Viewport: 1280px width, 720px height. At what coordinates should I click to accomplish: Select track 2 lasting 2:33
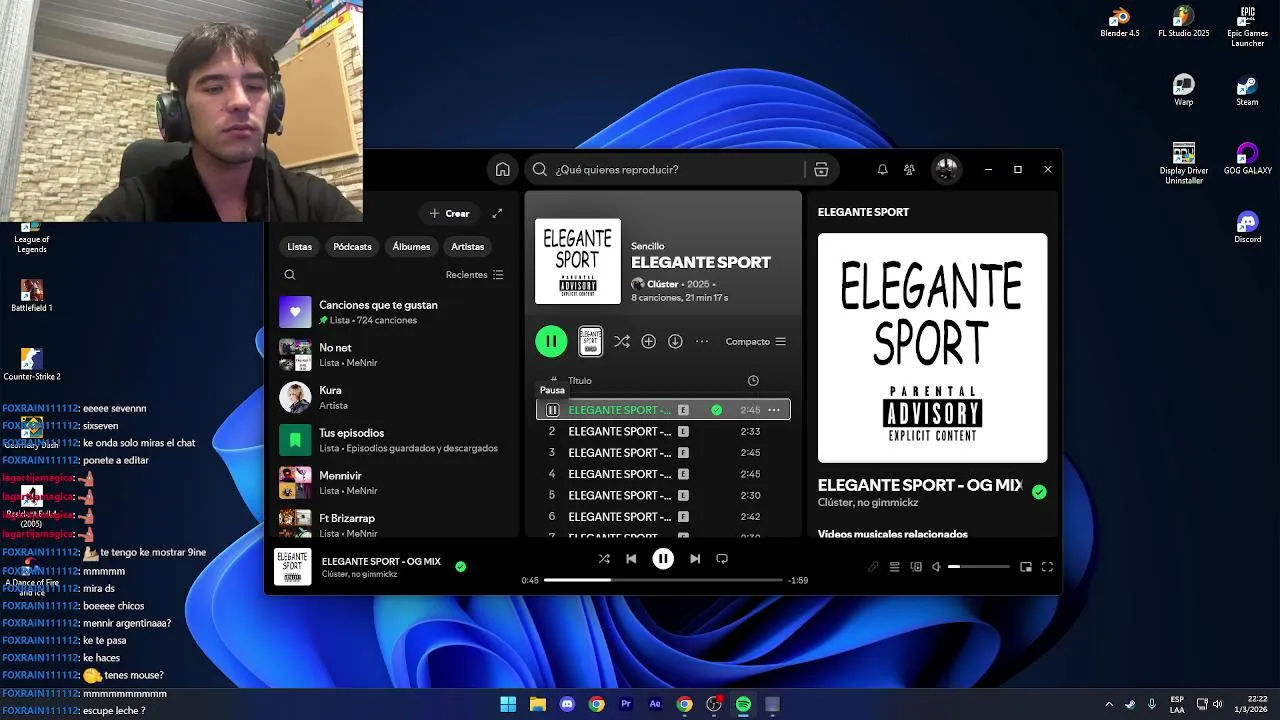point(663,432)
